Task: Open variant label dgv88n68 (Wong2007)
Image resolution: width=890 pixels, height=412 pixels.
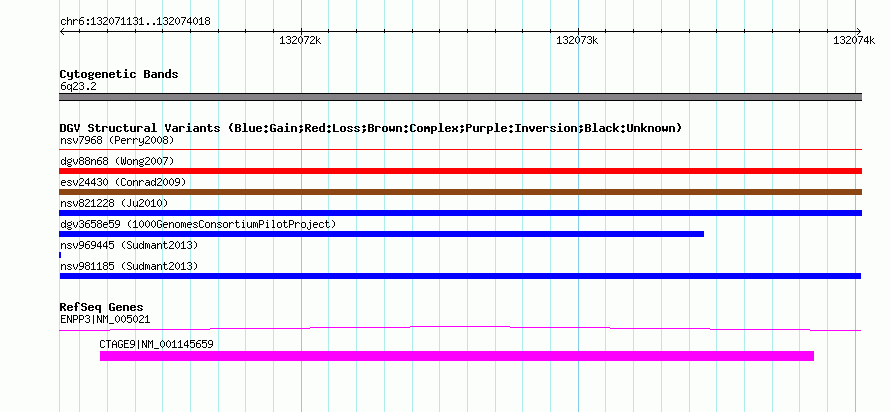Action: point(117,161)
